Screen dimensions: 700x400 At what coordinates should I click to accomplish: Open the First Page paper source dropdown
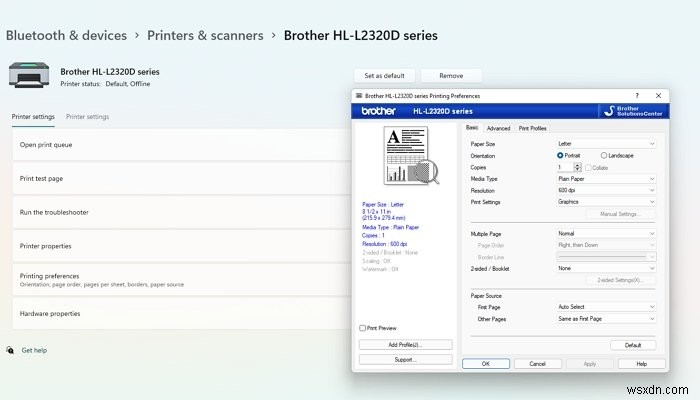tap(606, 307)
